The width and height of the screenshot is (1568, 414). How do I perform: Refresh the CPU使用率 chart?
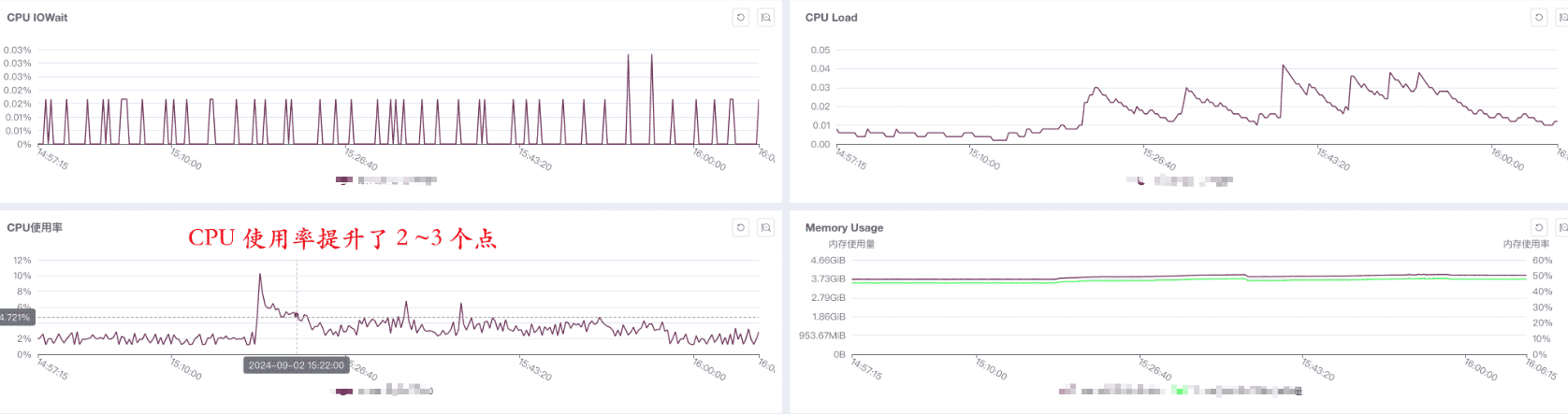[741, 227]
